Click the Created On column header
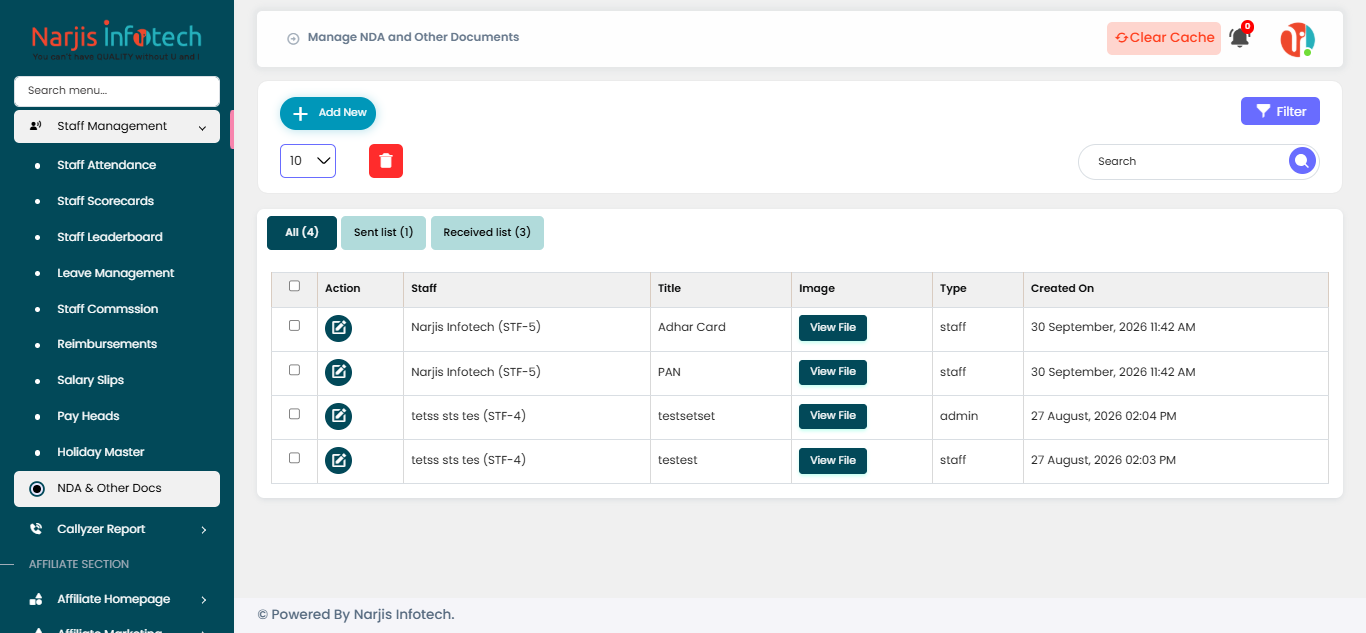The width and height of the screenshot is (1366, 633). (1176, 289)
